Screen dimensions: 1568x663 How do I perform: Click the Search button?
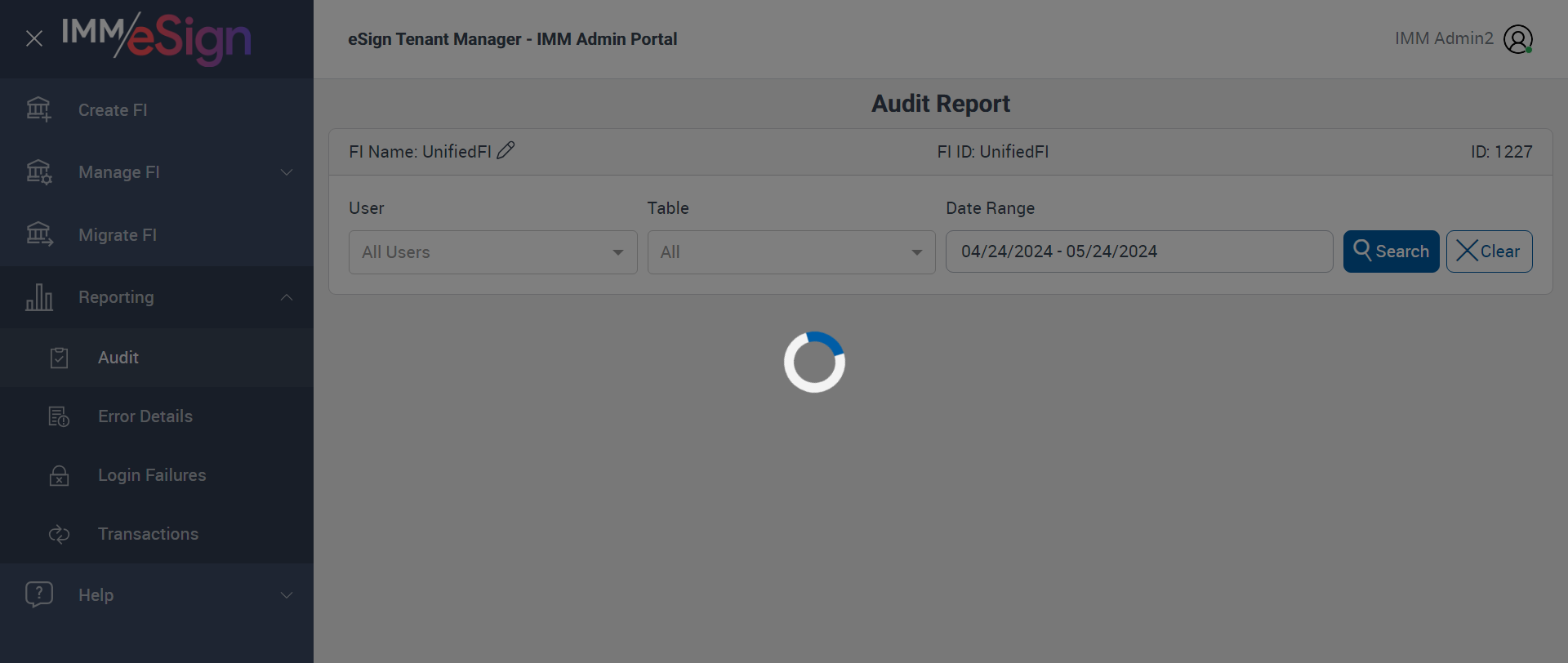pyautogui.click(x=1392, y=251)
